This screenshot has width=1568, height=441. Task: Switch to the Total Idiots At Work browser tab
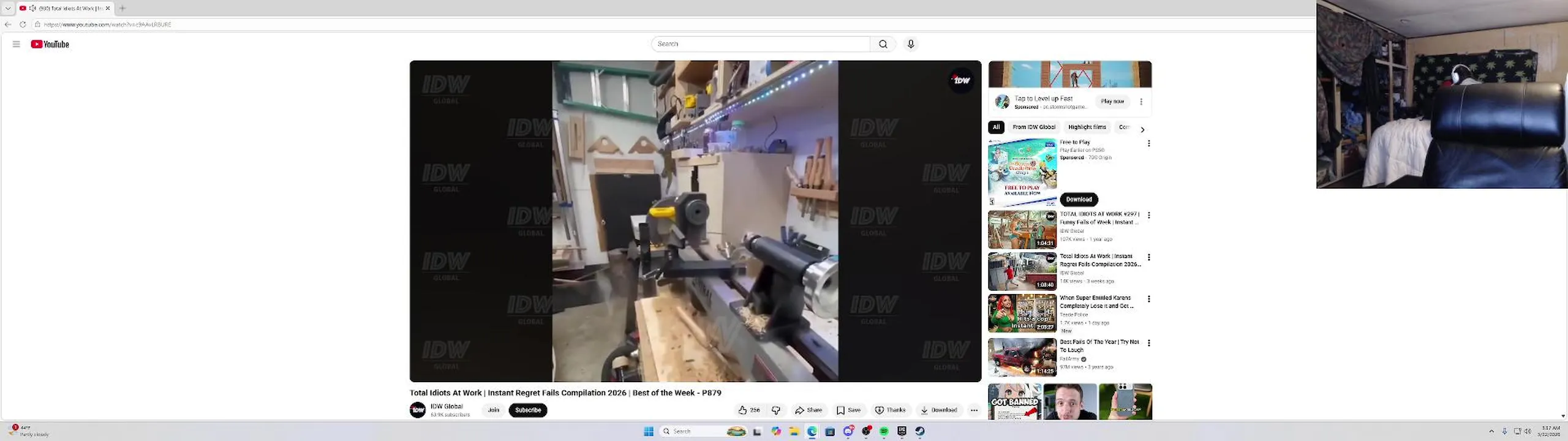point(64,8)
